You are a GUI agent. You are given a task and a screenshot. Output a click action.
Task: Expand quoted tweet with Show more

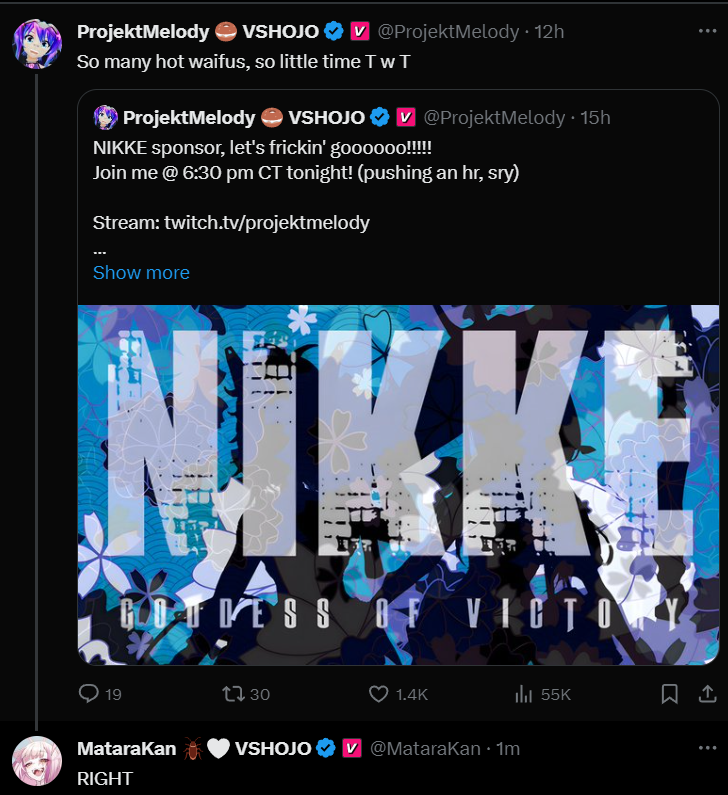[x=141, y=272]
